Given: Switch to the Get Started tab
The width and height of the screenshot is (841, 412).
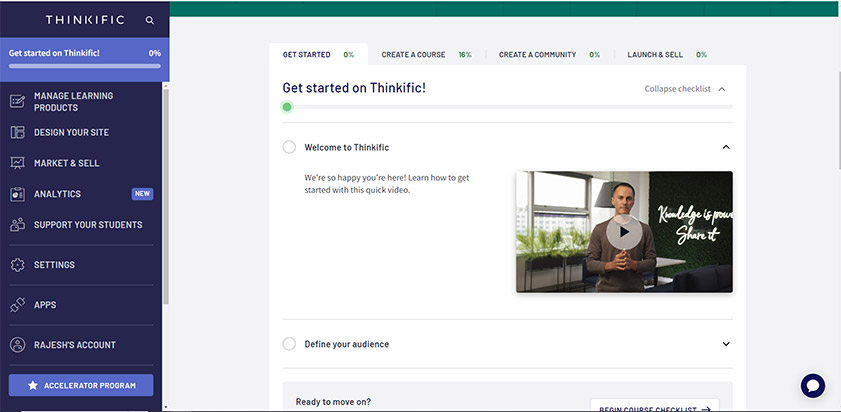Looking at the screenshot, I should (x=319, y=55).
